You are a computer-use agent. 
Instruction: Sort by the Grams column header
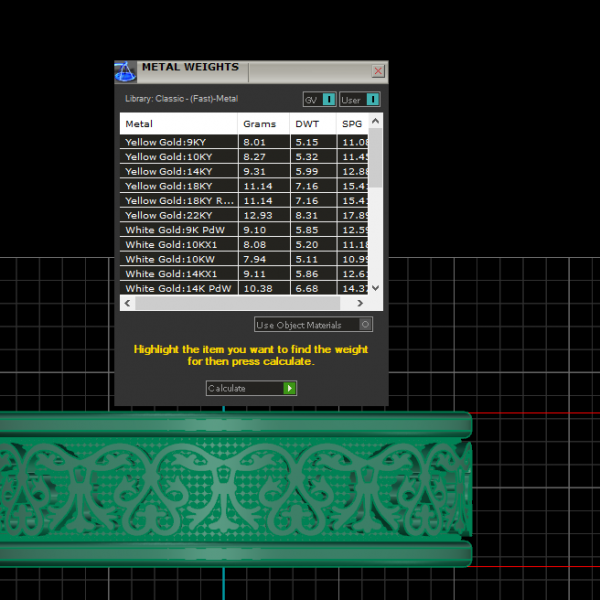point(263,124)
